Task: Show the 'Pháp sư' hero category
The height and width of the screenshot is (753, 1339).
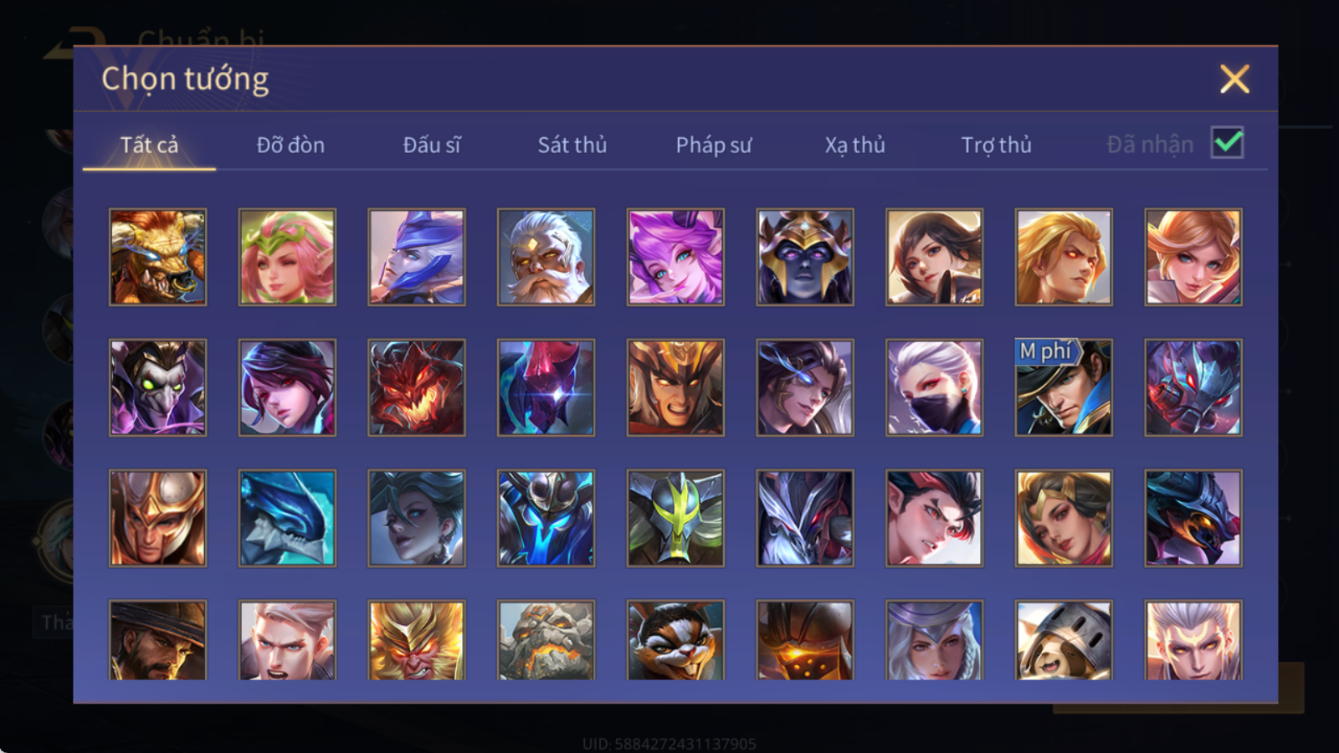Action: click(x=713, y=145)
